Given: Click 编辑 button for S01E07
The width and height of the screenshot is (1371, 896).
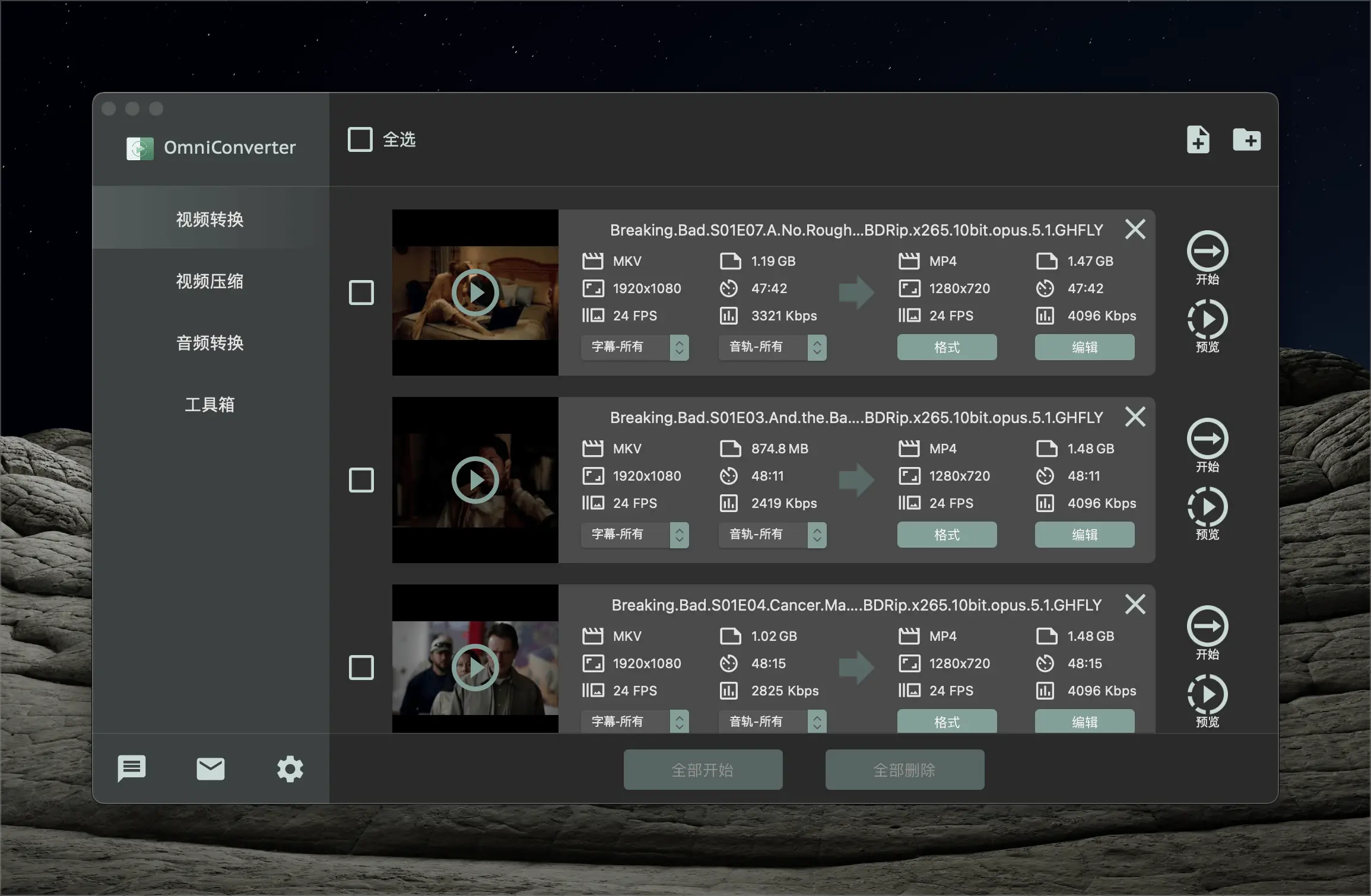Looking at the screenshot, I should click(x=1084, y=347).
